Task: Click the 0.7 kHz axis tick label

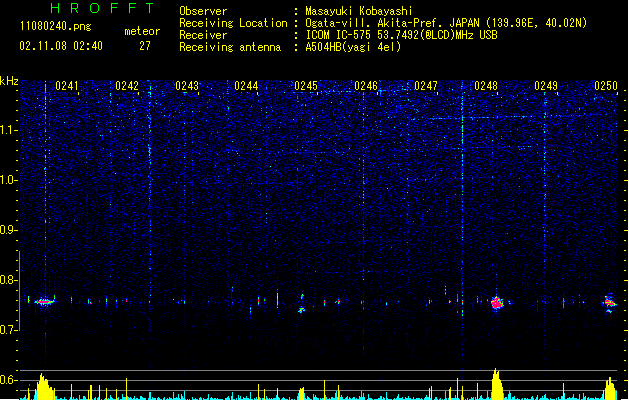Action: point(9,330)
